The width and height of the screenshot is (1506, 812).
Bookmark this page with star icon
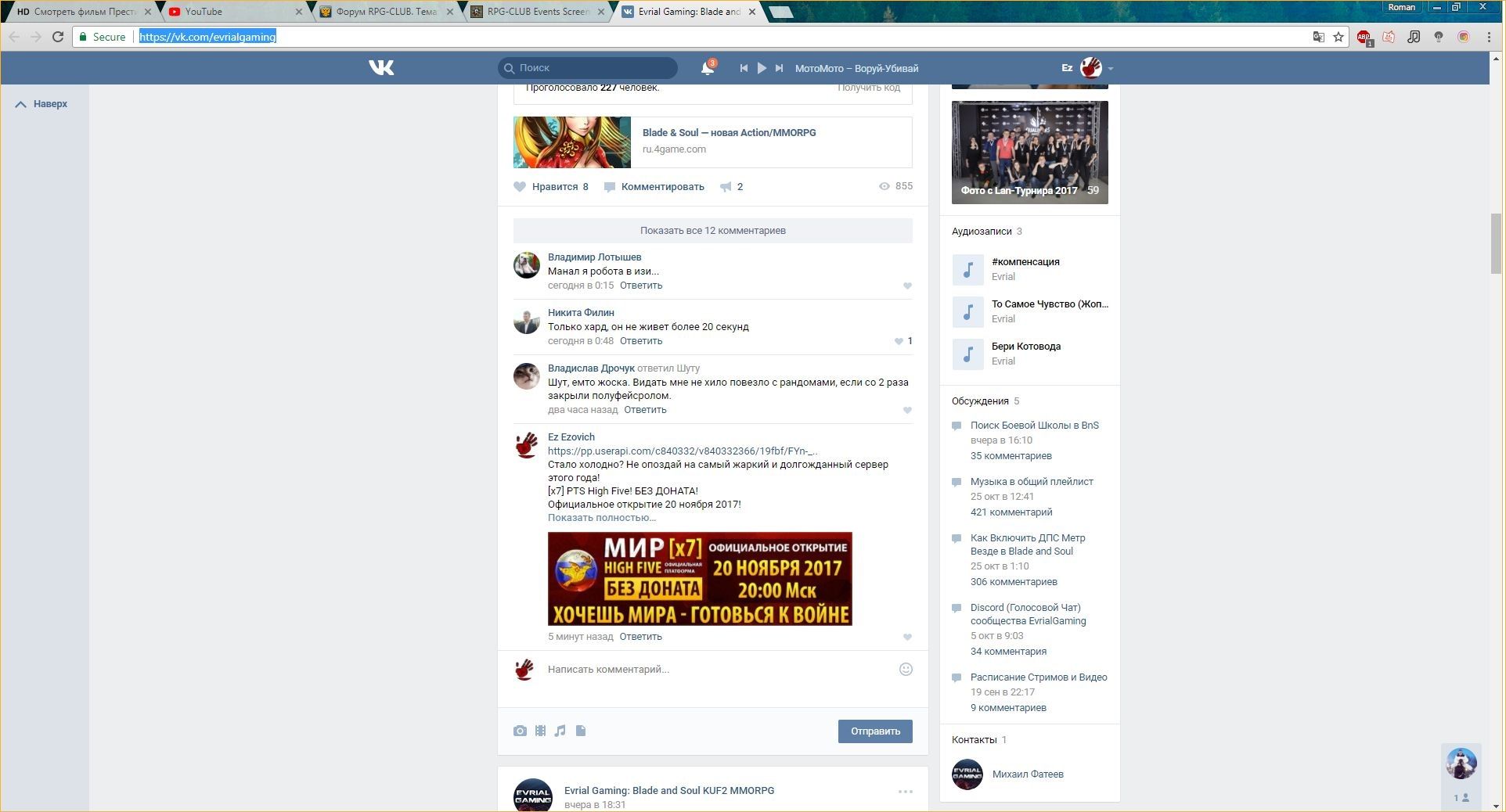[1338, 37]
